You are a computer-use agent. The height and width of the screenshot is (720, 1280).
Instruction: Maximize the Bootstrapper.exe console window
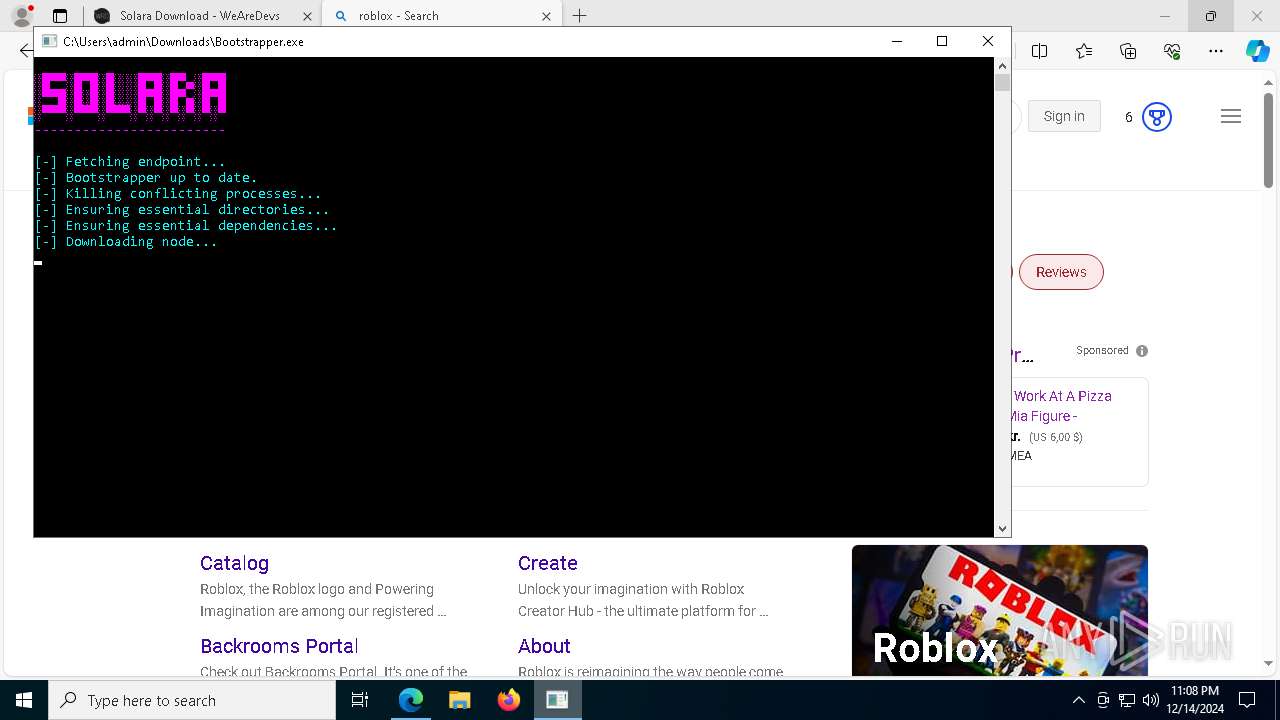(x=941, y=41)
